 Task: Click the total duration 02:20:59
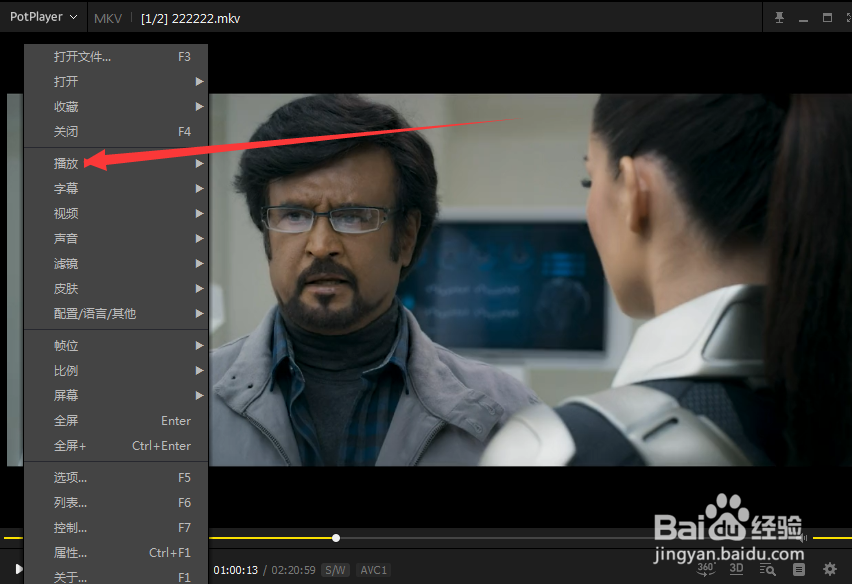pyautogui.click(x=293, y=570)
